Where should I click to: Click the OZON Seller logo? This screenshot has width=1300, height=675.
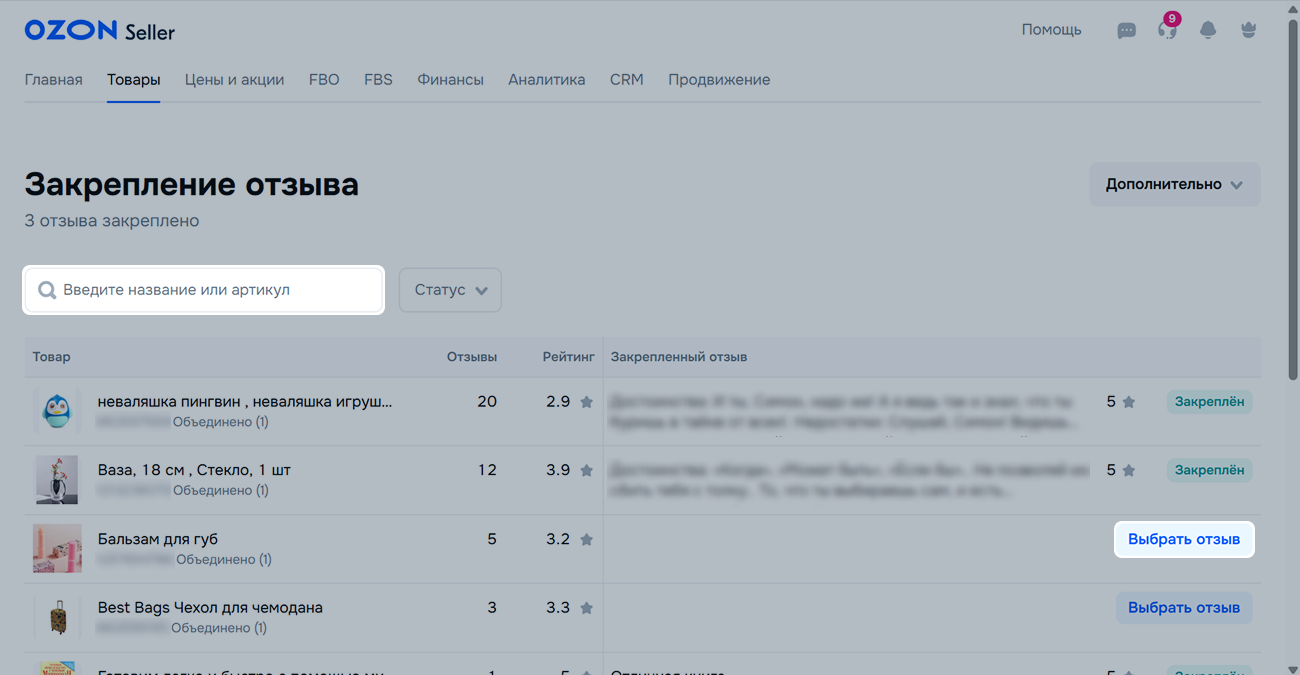(x=100, y=31)
